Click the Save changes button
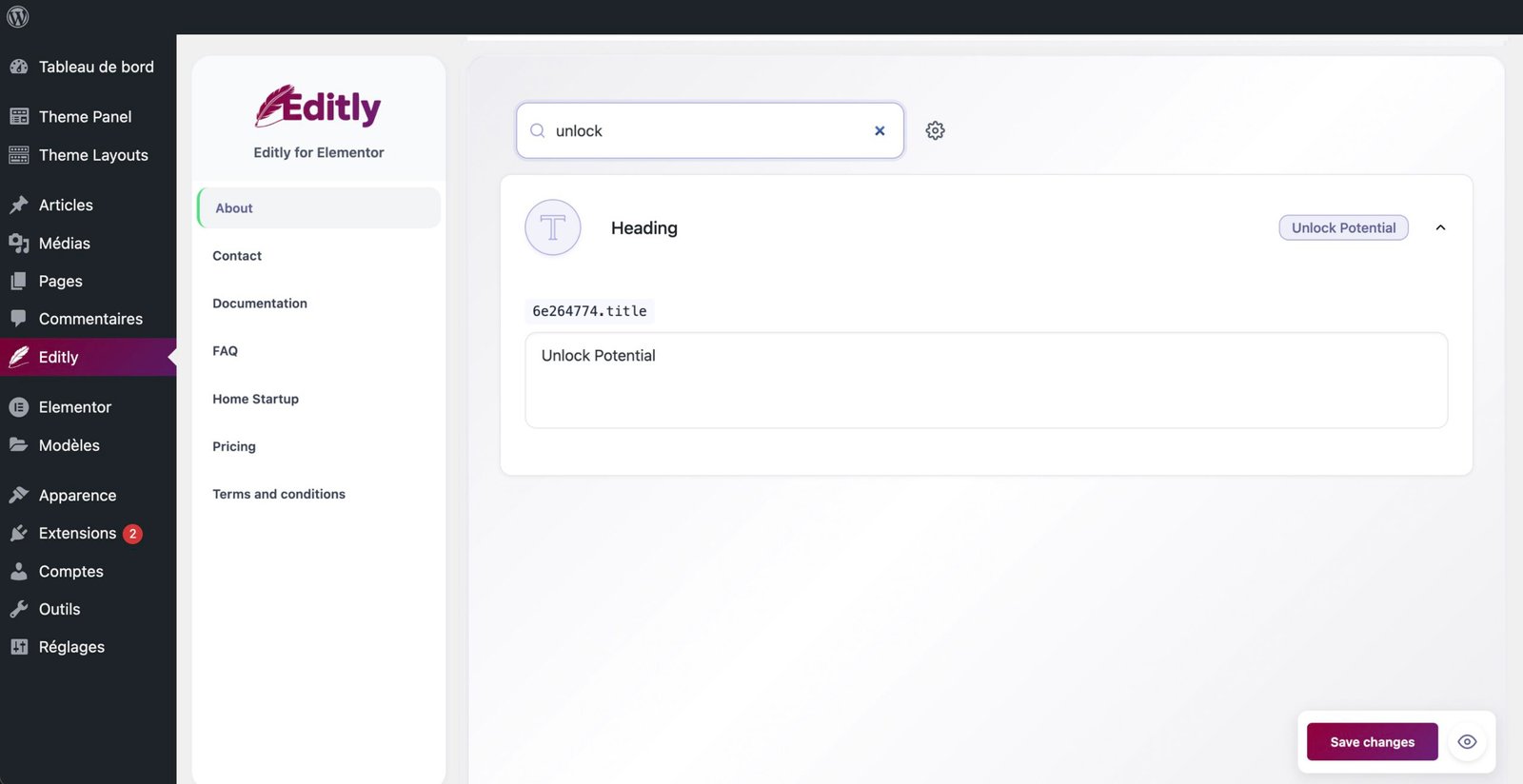 point(1372,742)
